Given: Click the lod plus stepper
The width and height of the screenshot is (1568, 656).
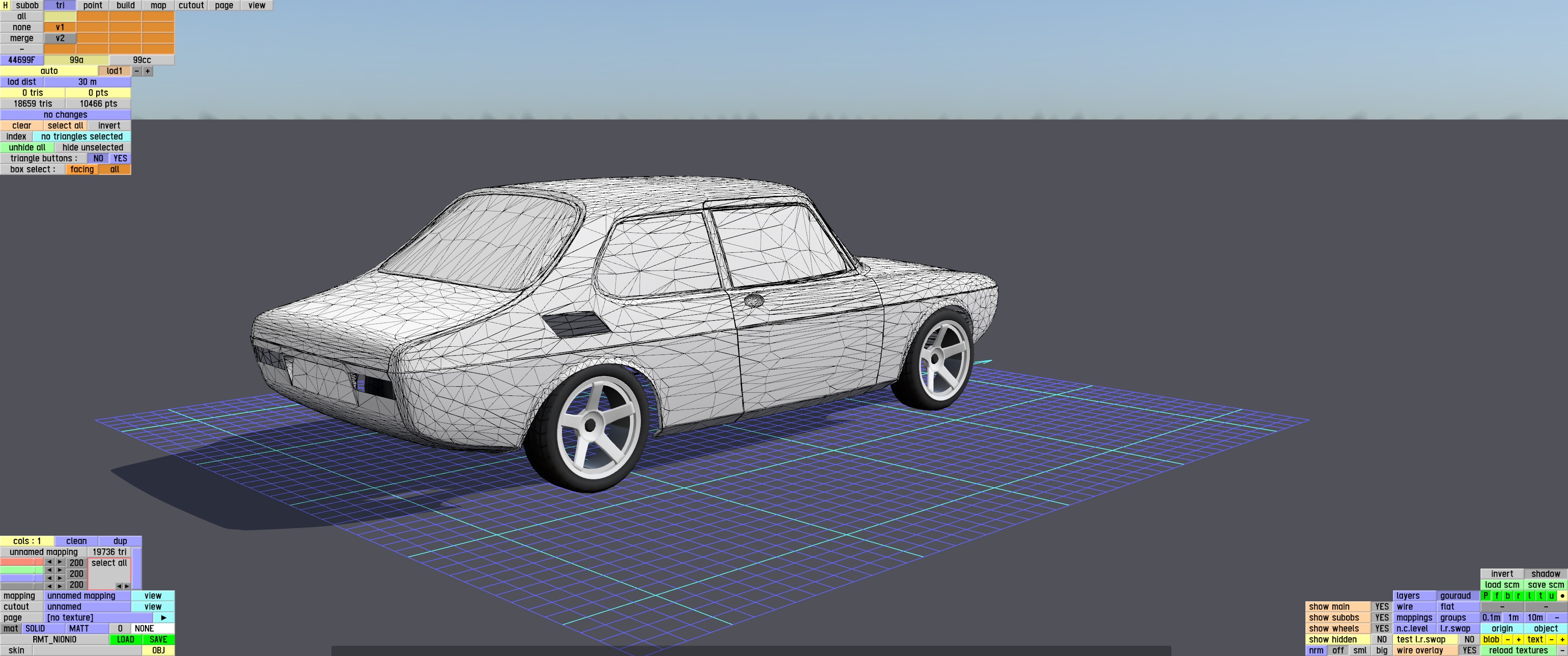Looking at the screenshot, I should click(x=147, y=71).
